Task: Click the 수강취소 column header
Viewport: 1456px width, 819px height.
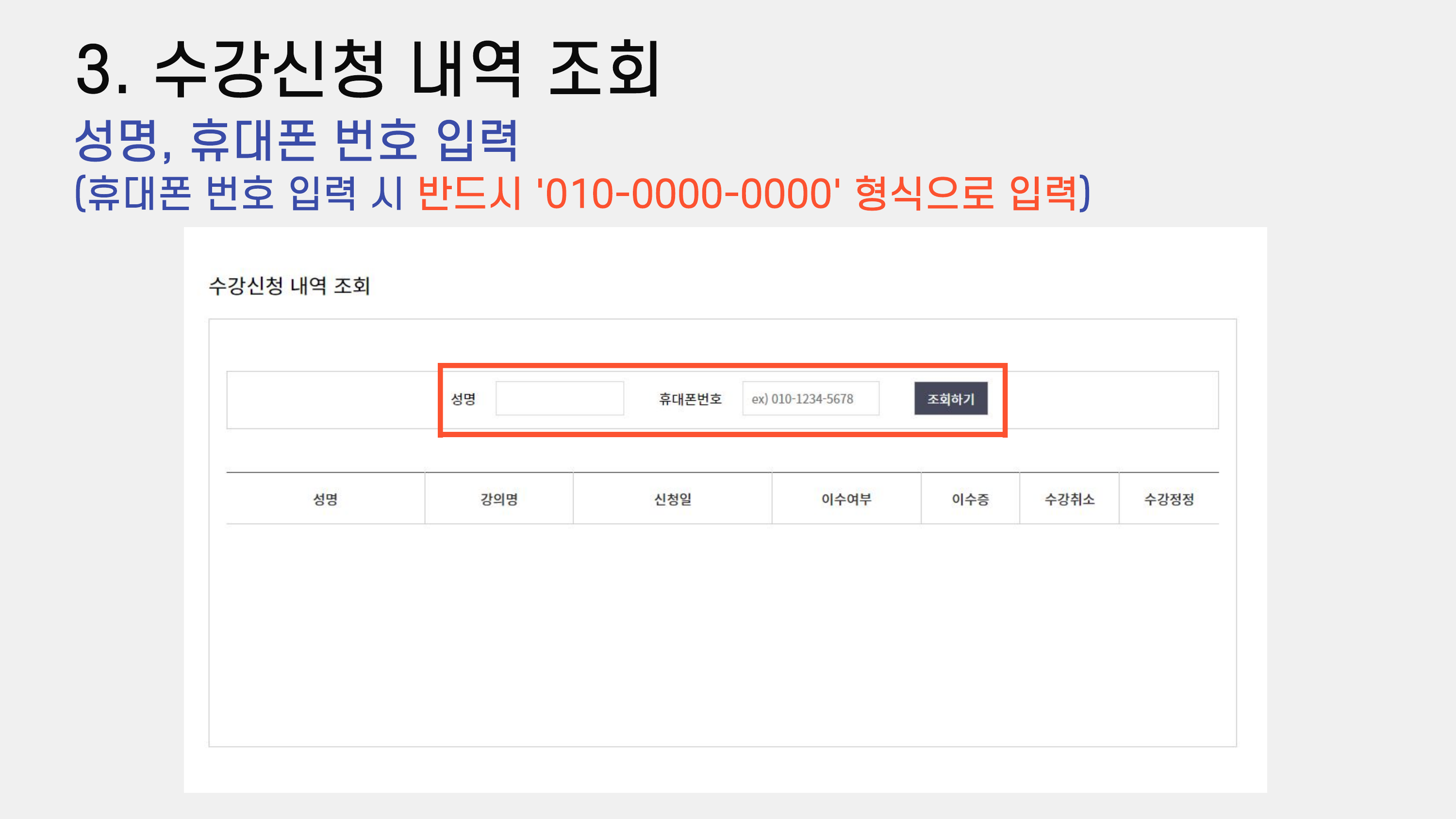Action: coord(1069,499)
